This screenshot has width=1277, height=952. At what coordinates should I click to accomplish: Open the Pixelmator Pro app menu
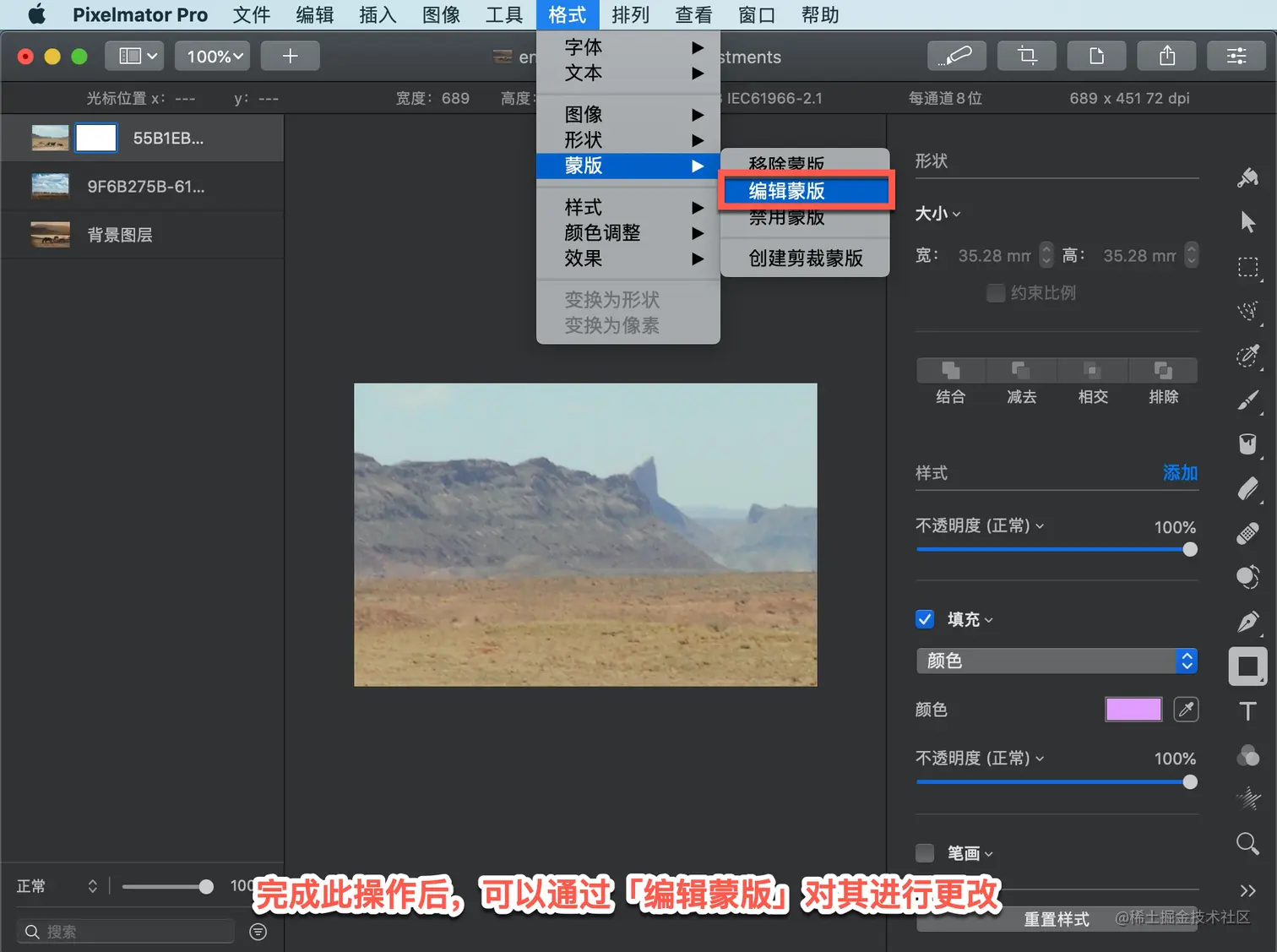[x=140, y=15]
